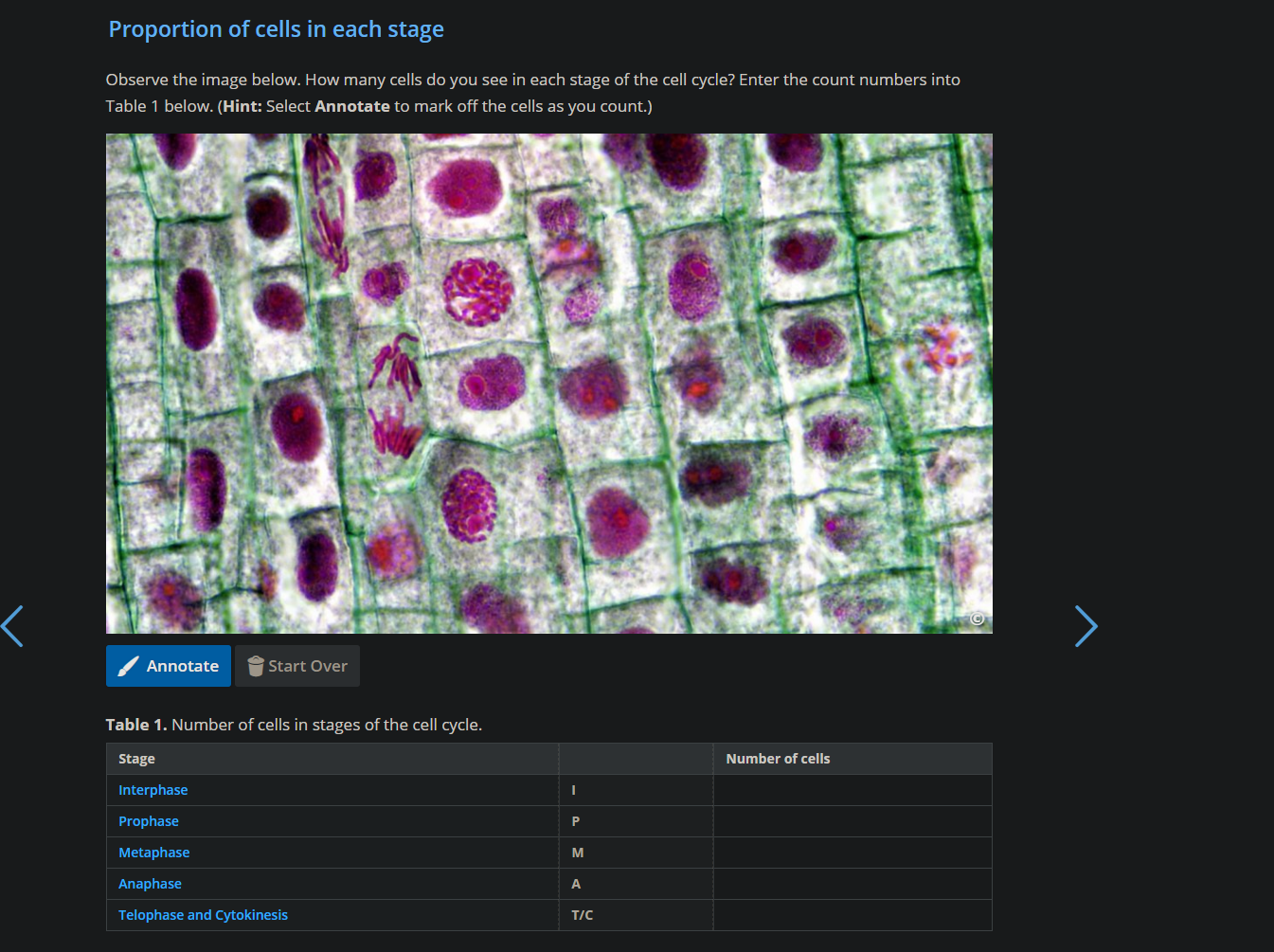Select the pen icon on the Annotate button

(x=129, y=666)
